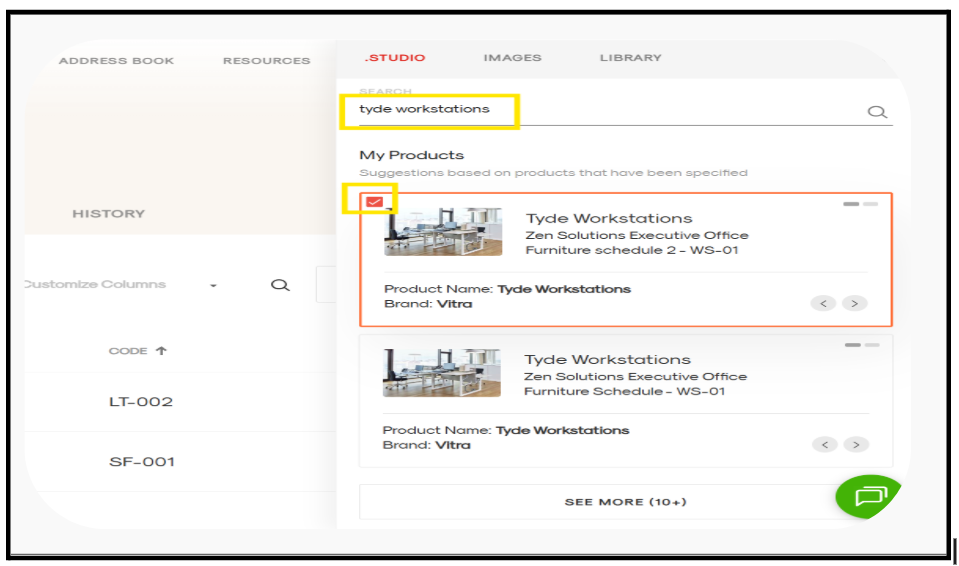Viewport: 959px width, 566px height.
Task: Show next image on first Tyde Workstations card
Action: [854, 303]
